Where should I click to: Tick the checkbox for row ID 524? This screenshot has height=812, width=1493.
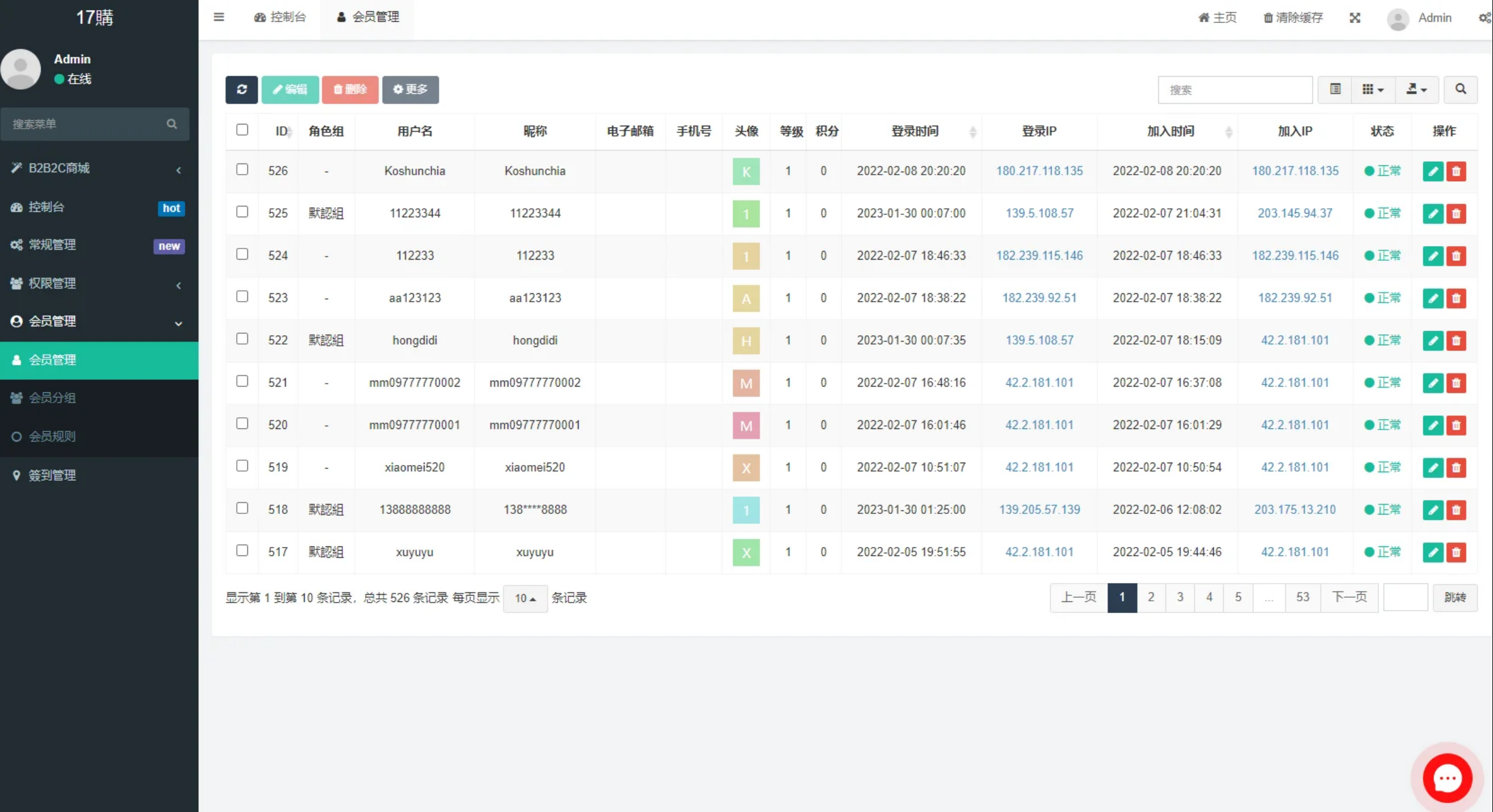coord(242,254)
